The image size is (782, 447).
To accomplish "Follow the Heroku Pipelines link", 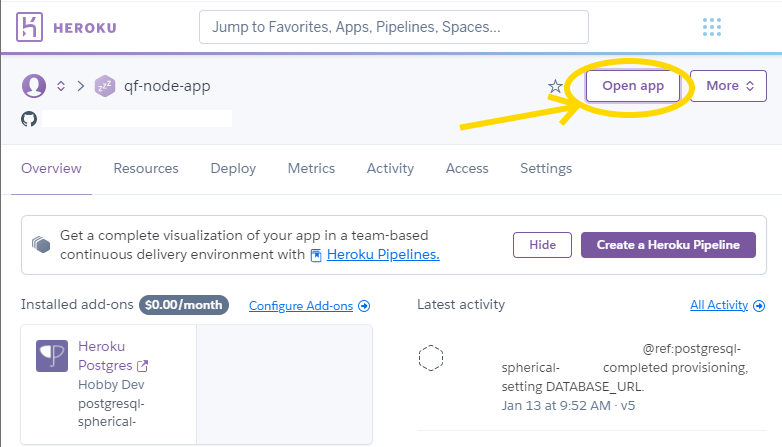I will [x=382, y=255].
